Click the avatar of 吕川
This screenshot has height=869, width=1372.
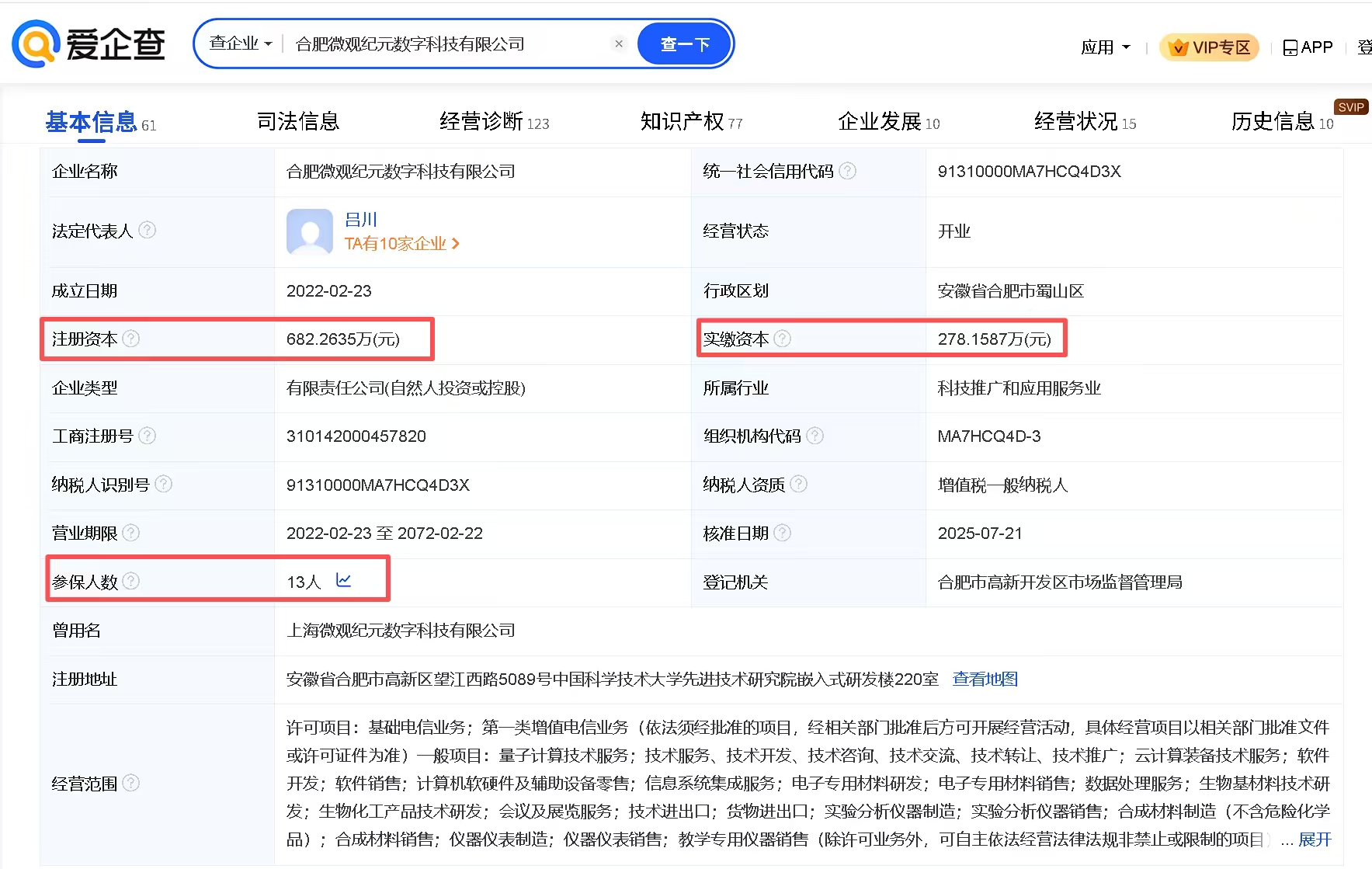(310, 231)
